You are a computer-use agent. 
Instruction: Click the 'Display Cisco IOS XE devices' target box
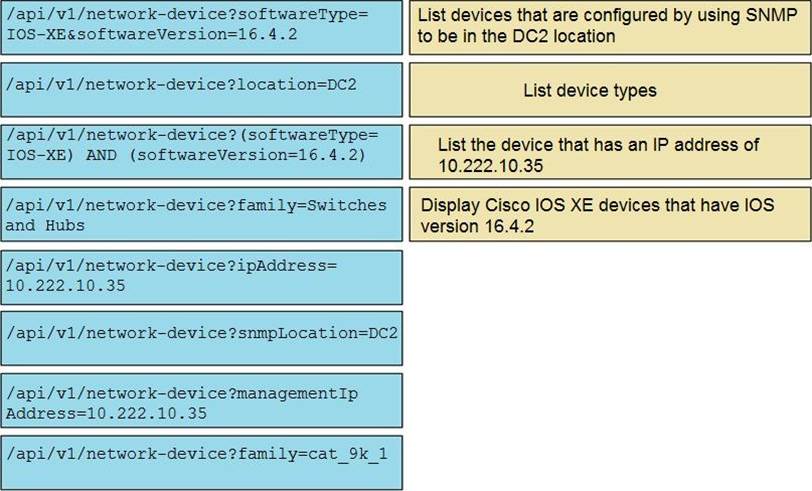610,214
